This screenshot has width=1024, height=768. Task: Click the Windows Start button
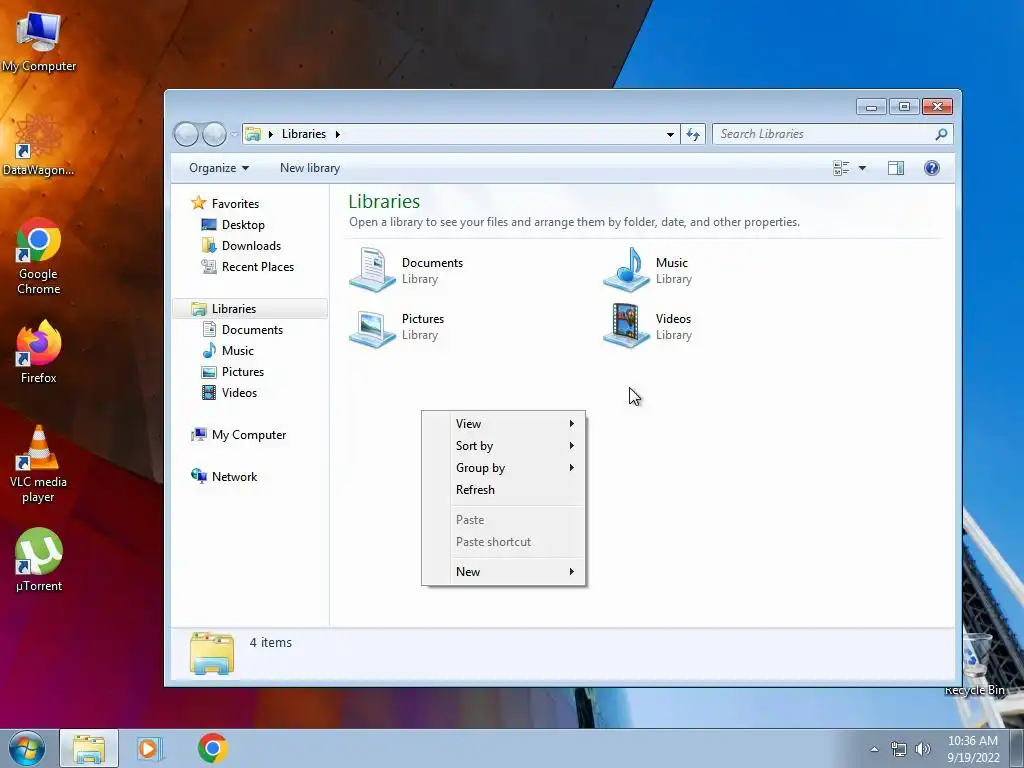coord(27,748)
